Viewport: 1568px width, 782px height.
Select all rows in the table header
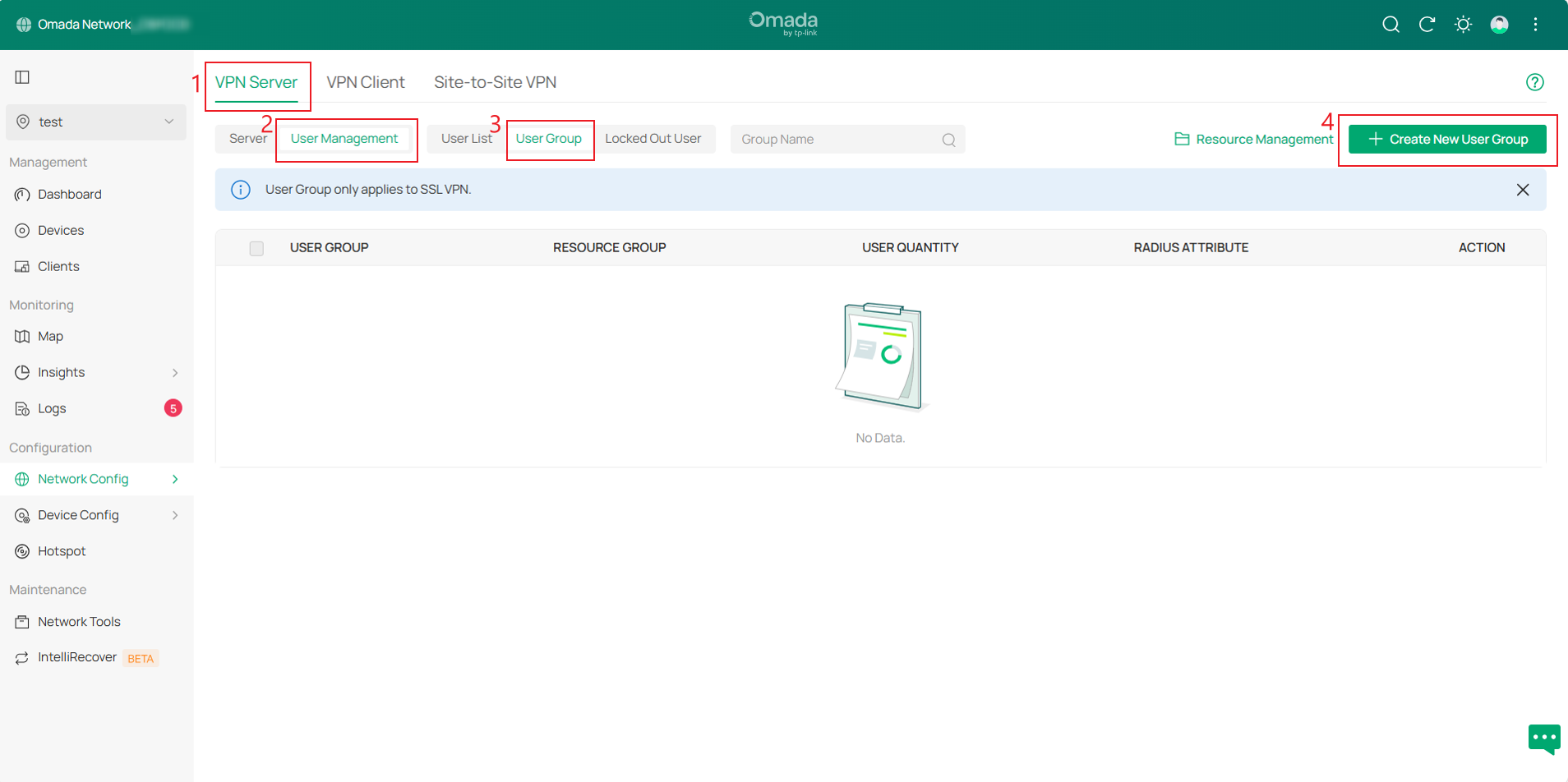click(256, 248)
